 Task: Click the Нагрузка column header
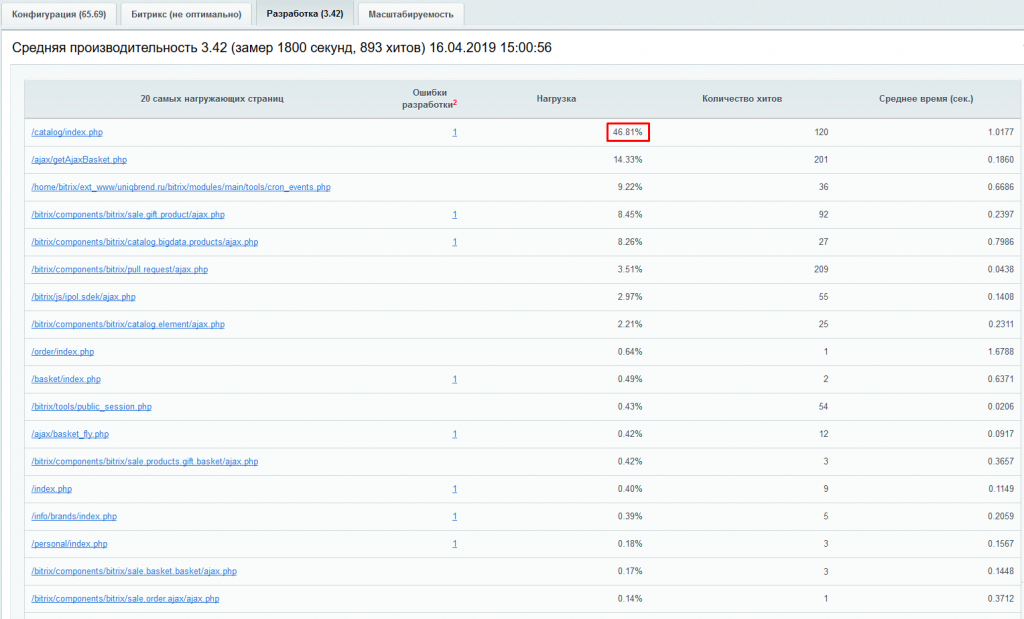pos(556,99)
